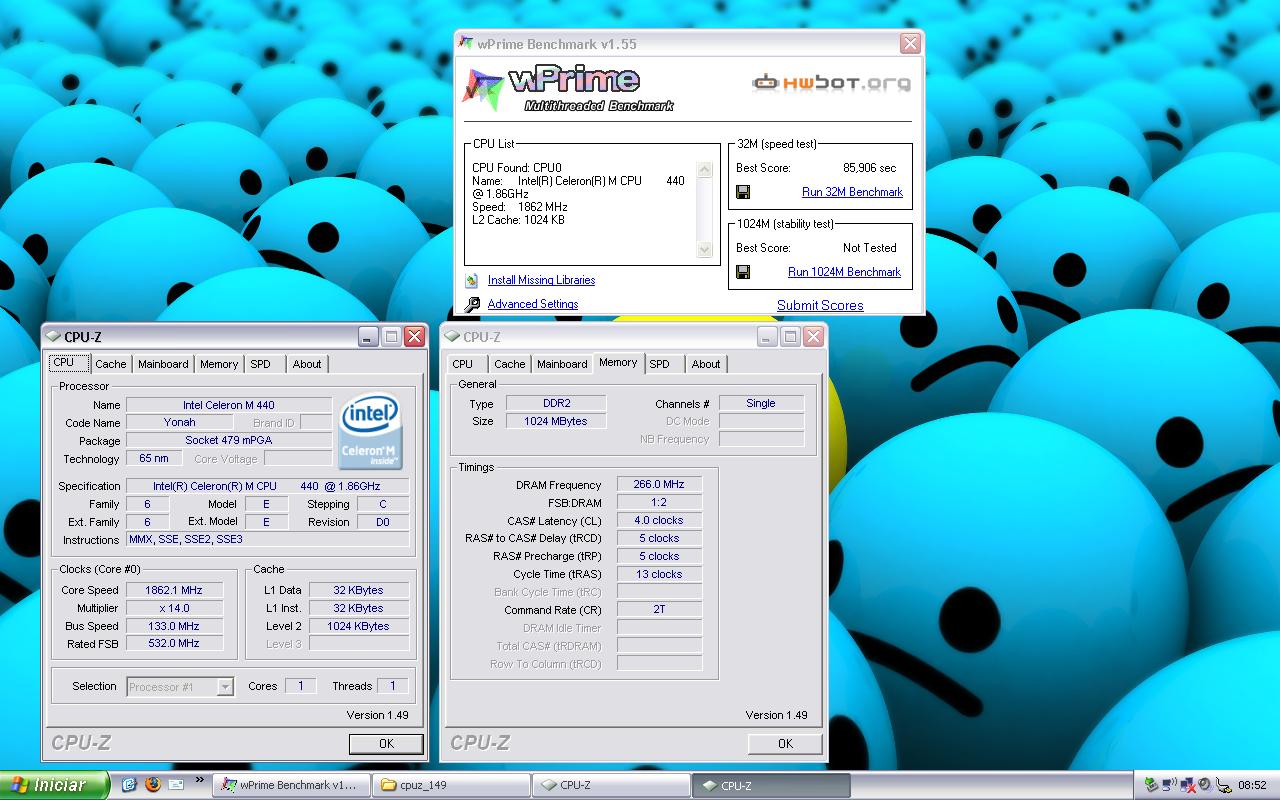This screenshot has height=800, width=1280.
Task: Click Install Missing Libraries link
Action: tap(541, 280)
